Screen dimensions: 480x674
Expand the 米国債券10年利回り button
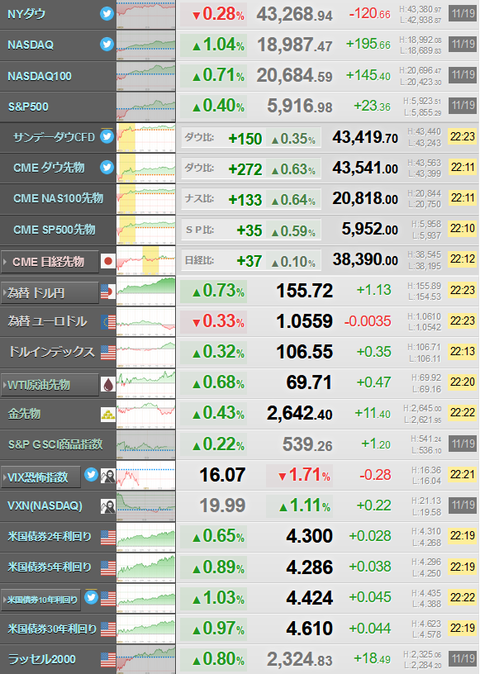[41, 600]
